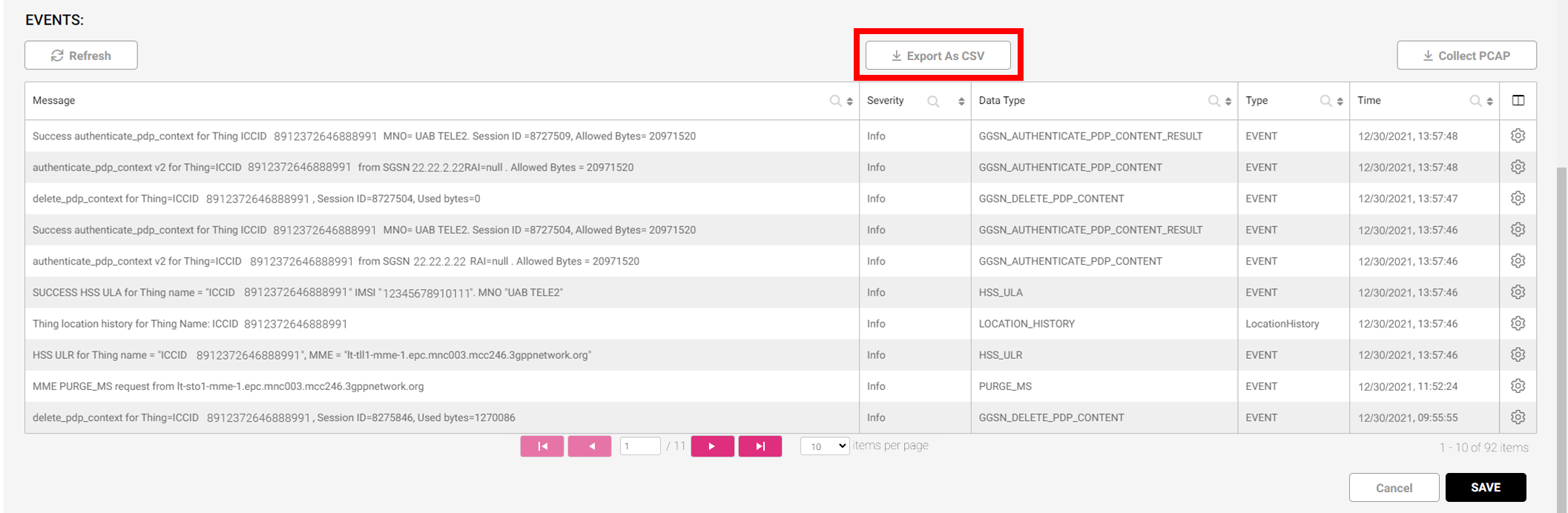The width and height of the screenshot is (1568, 513).
Task: Export events as CSV
Action: [938, 56]
